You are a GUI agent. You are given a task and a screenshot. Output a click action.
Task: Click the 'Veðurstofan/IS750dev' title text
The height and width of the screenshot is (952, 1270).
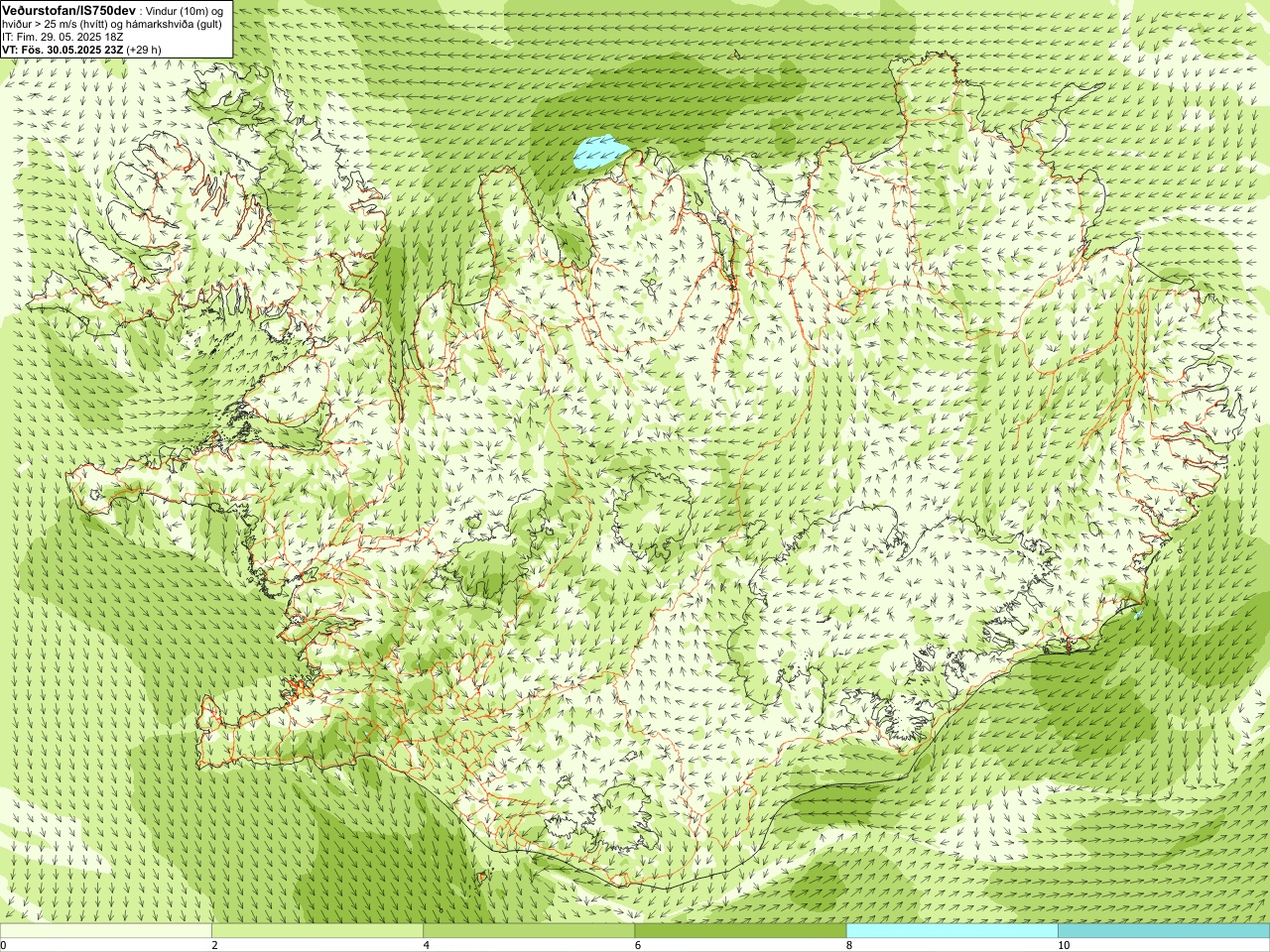click(x=68, y=9)
